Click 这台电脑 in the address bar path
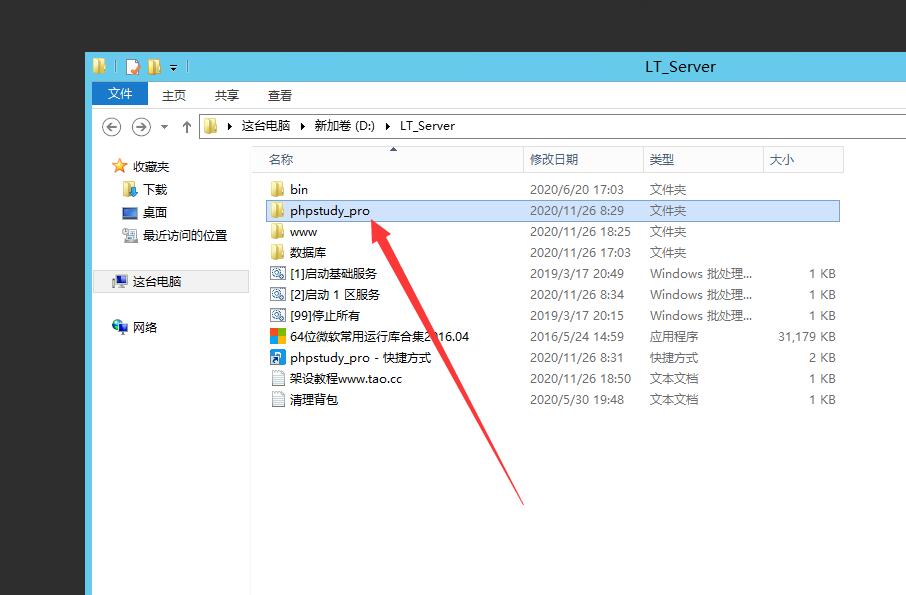 coord(265,126)
